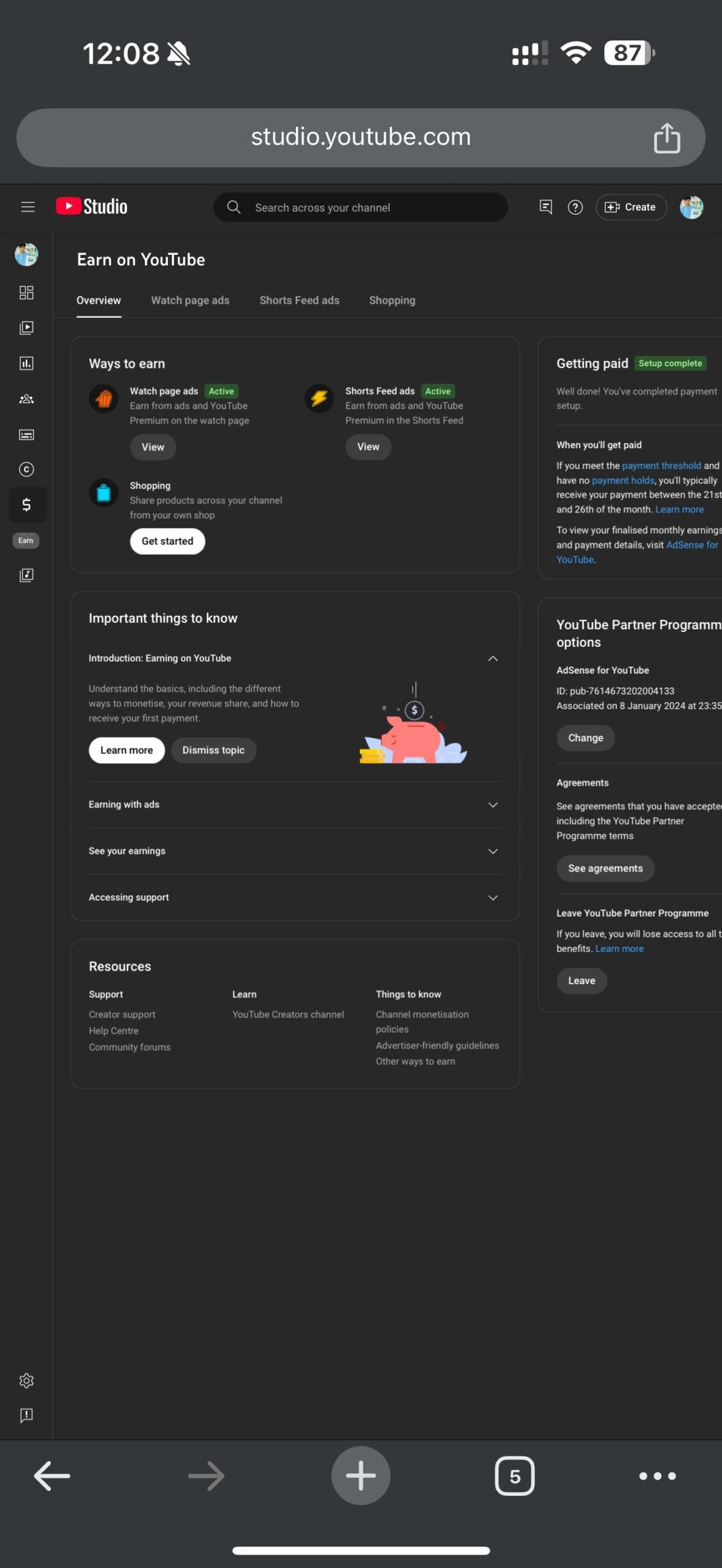Screen dimensions: 722x1568
Task: Open the Subtitles sidebar icon
Action: [26, 435]
